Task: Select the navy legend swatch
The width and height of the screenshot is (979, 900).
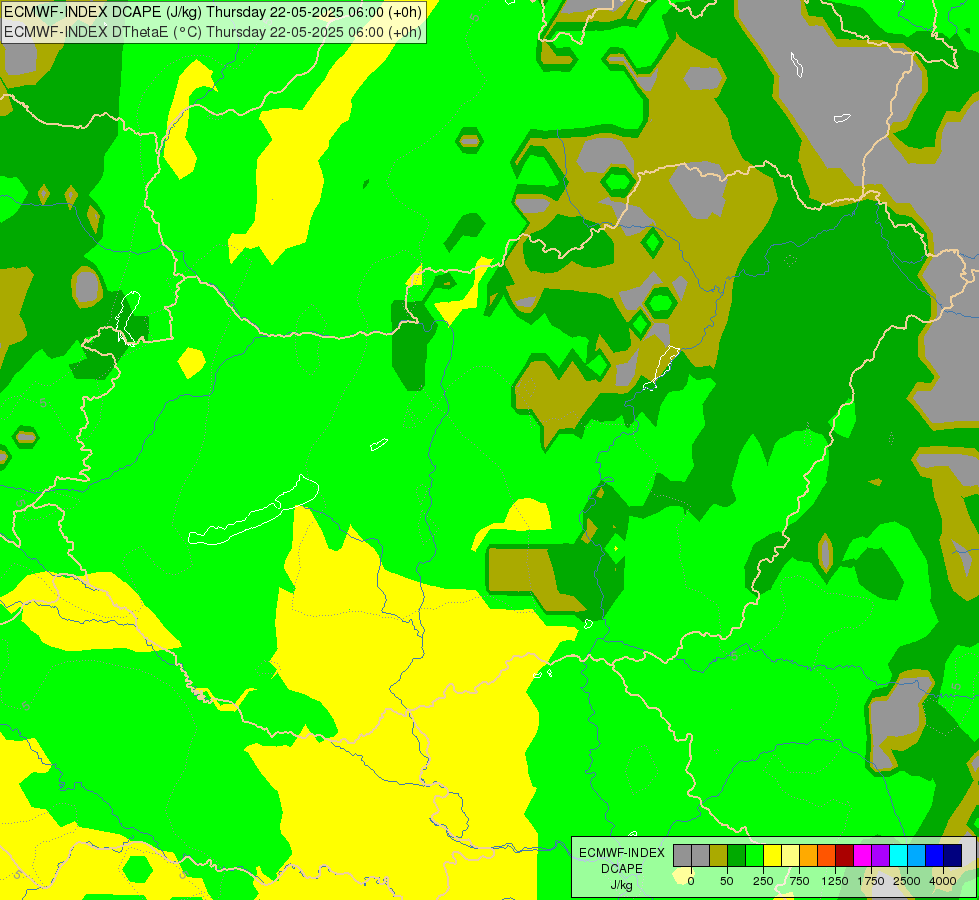Action: coord(953,856)
